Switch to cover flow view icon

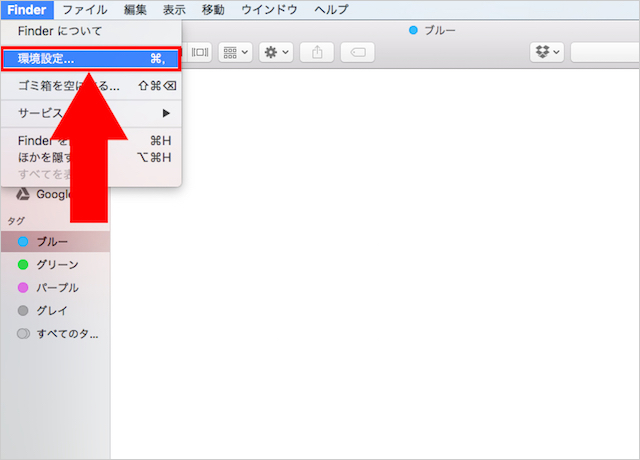200,52
